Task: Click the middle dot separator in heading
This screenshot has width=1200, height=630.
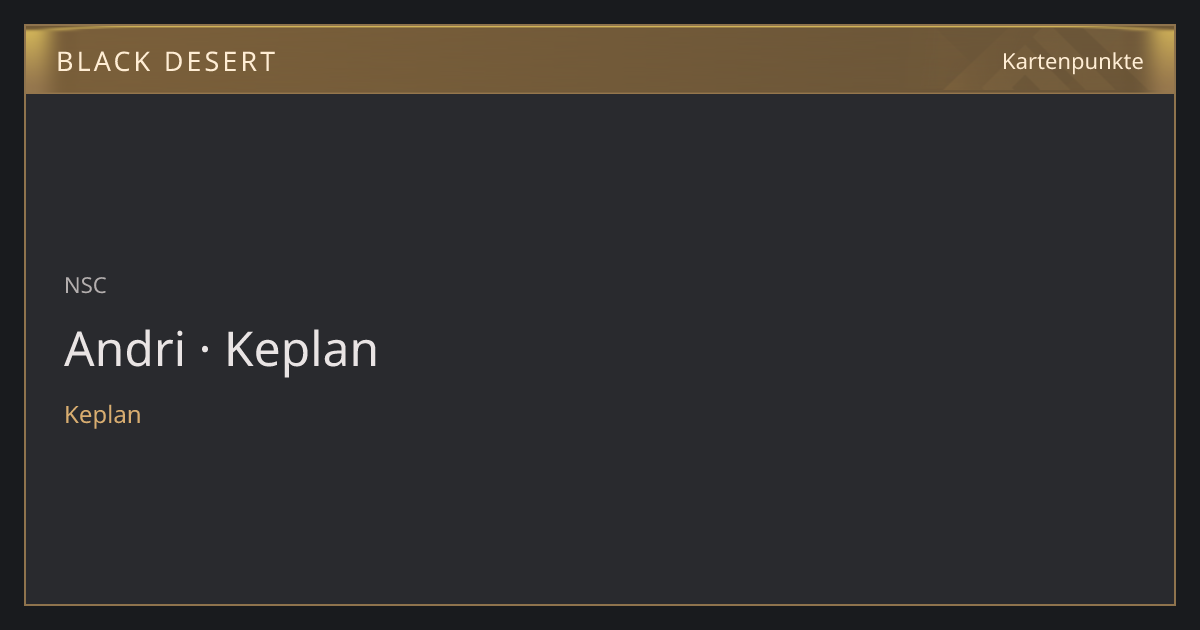Action: [x=205, y=351]
